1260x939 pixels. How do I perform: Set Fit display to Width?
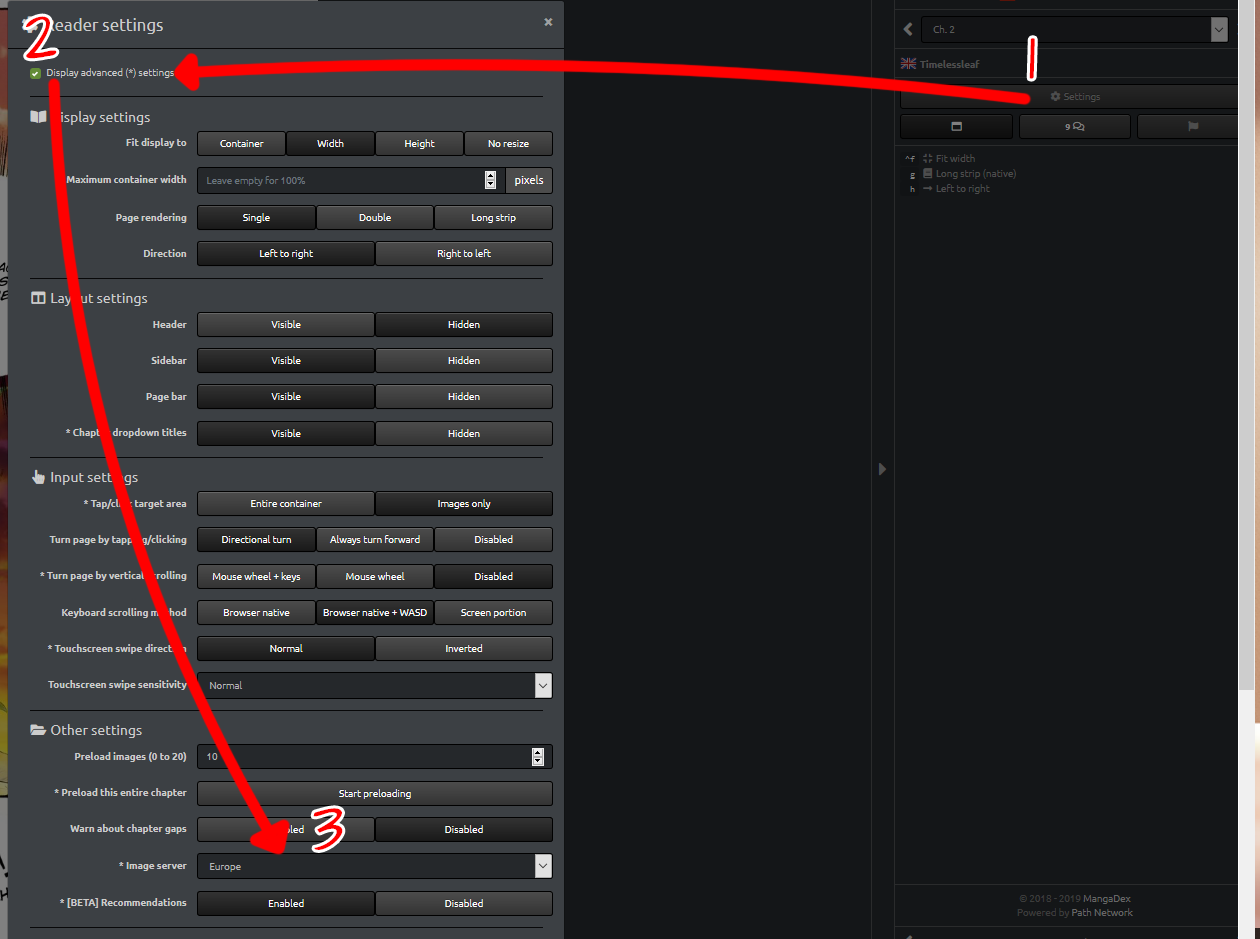[x=330, y=143]
